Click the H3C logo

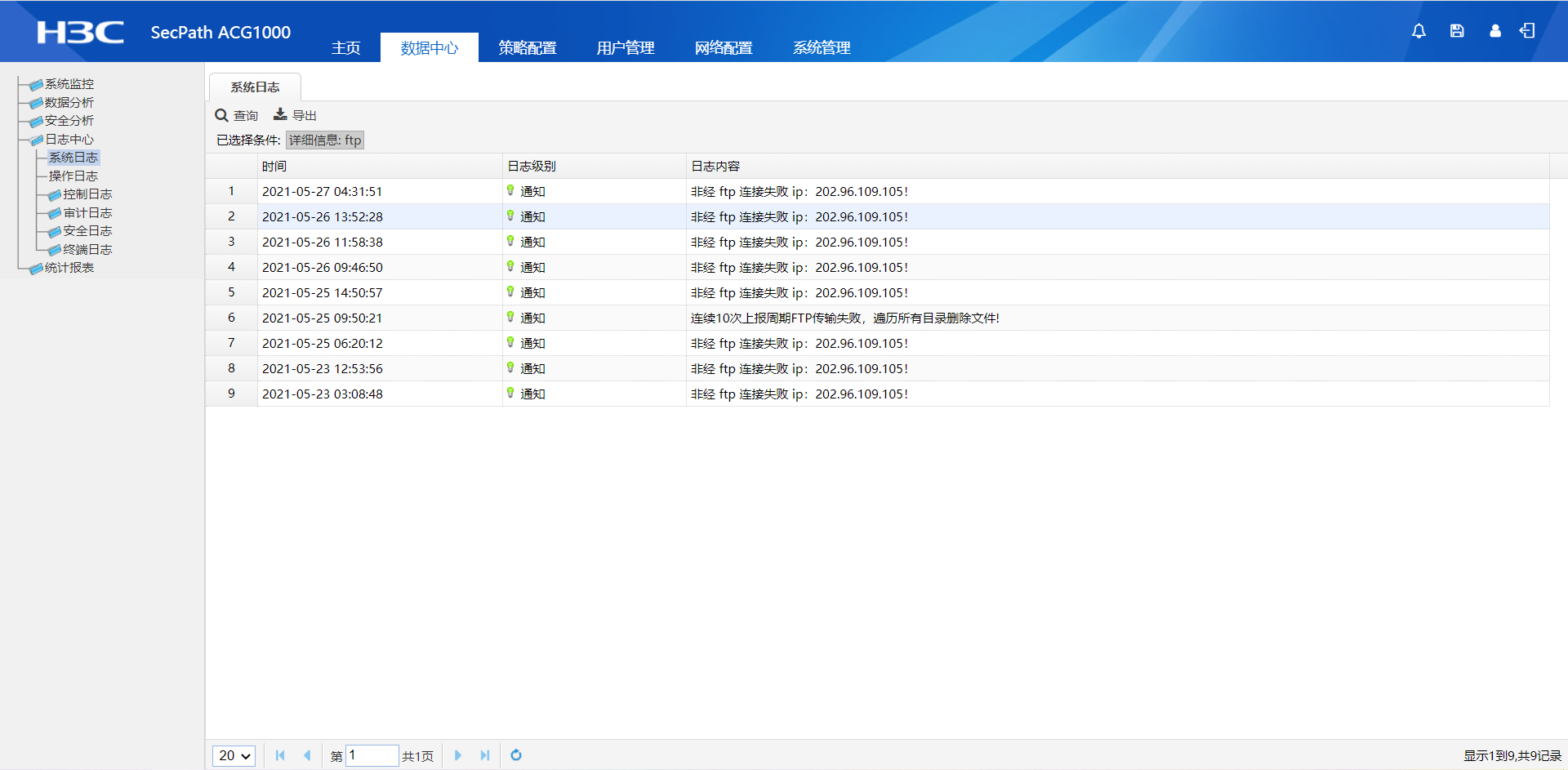coord(80,32)
